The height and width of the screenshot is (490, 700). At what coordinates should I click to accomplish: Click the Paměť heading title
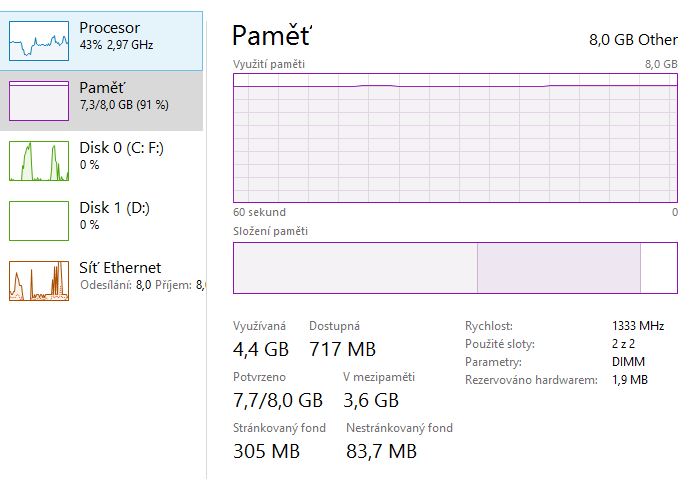(x=272, y=37)
